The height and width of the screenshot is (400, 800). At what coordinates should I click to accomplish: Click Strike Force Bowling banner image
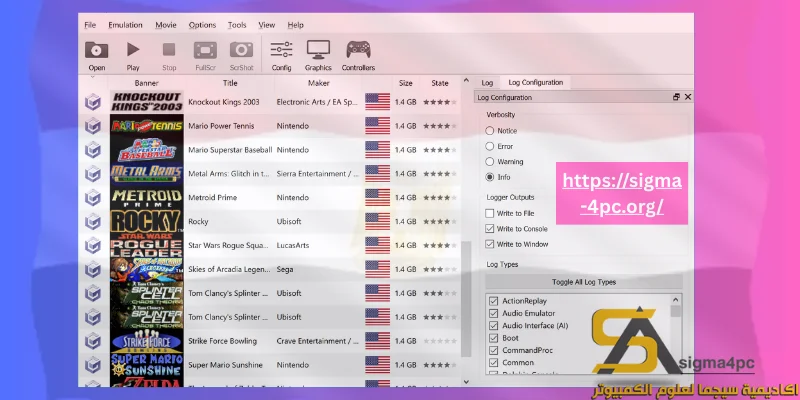146,341
